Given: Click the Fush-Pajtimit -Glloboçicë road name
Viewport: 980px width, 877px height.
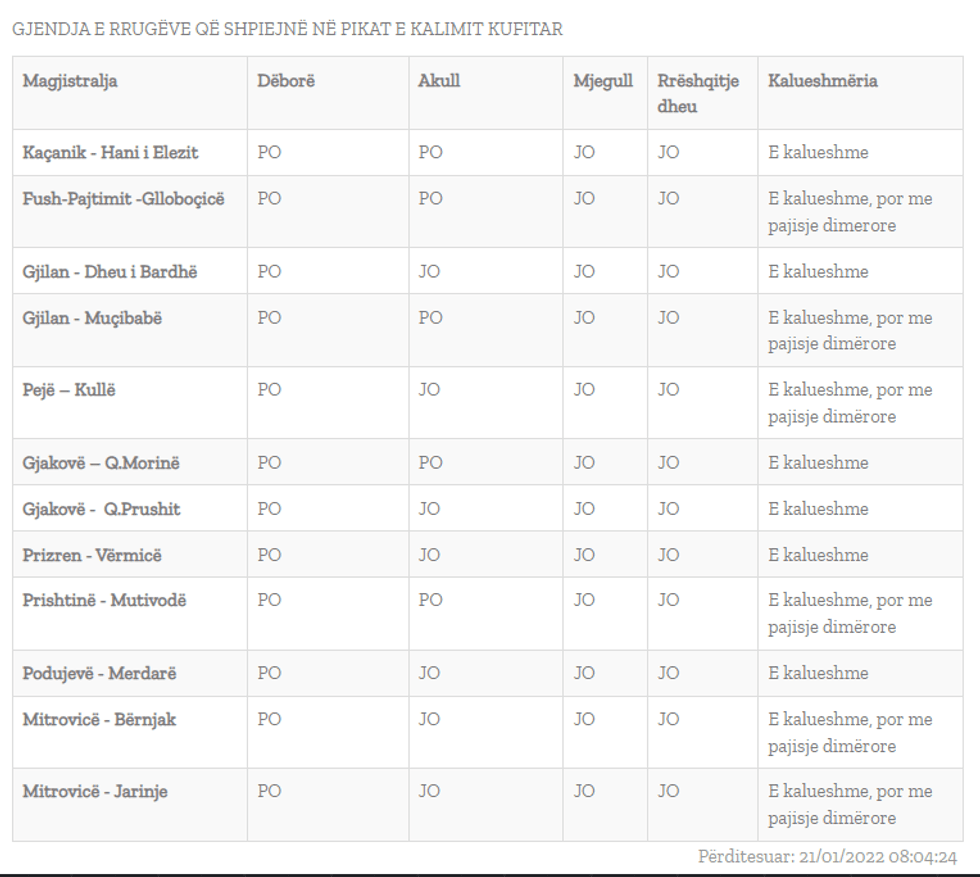Looking at the screenshot, I should [x=124, y=199].
